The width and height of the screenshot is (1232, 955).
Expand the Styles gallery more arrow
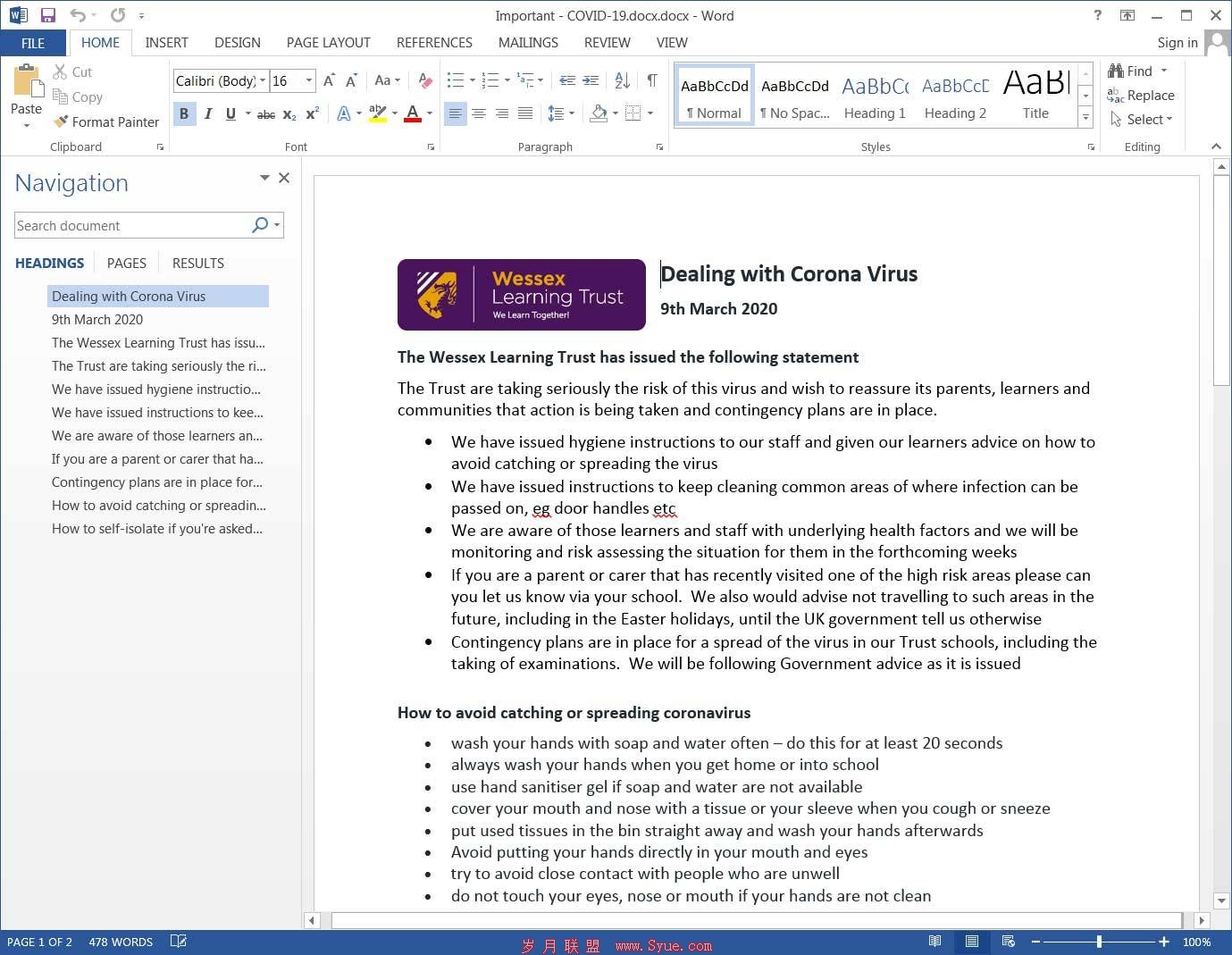(x=1085, y=118)
